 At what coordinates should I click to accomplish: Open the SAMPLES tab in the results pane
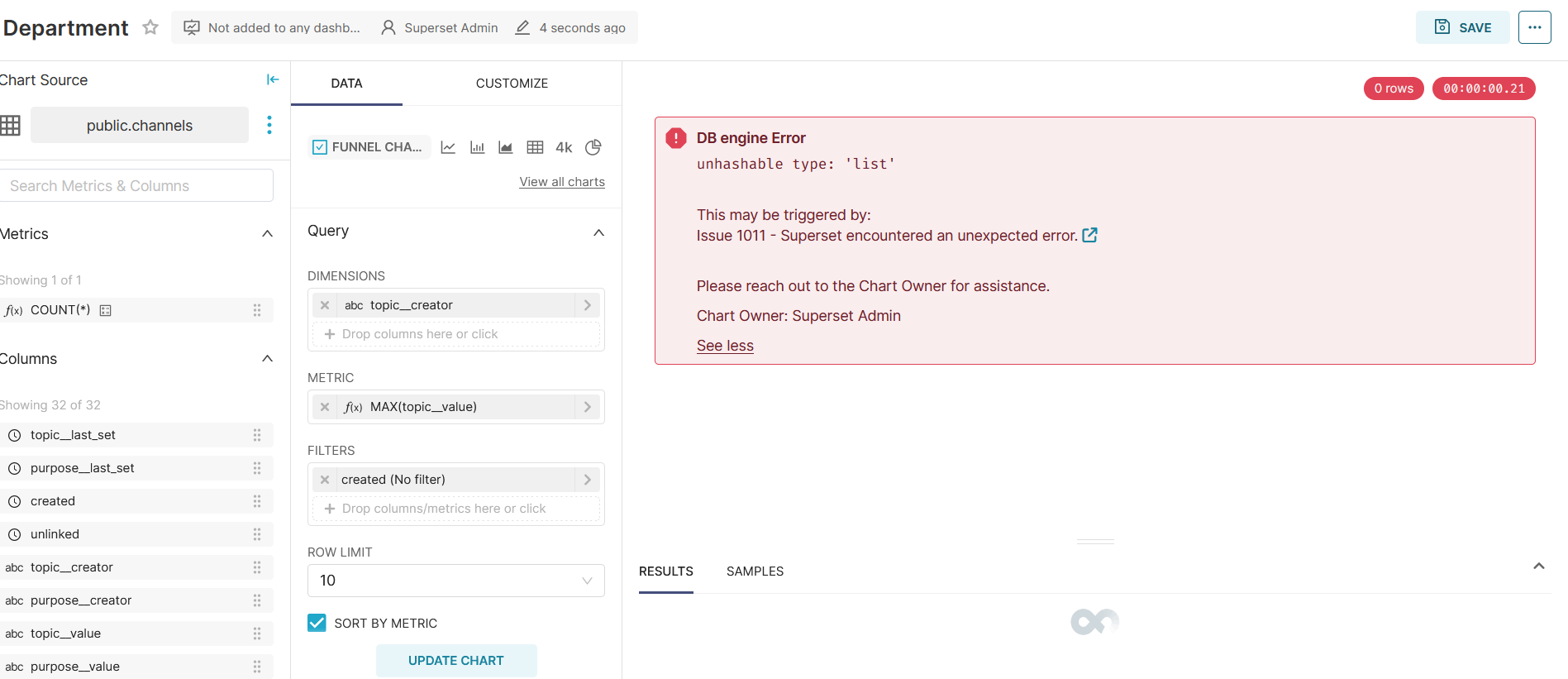[x=755, y=571]
